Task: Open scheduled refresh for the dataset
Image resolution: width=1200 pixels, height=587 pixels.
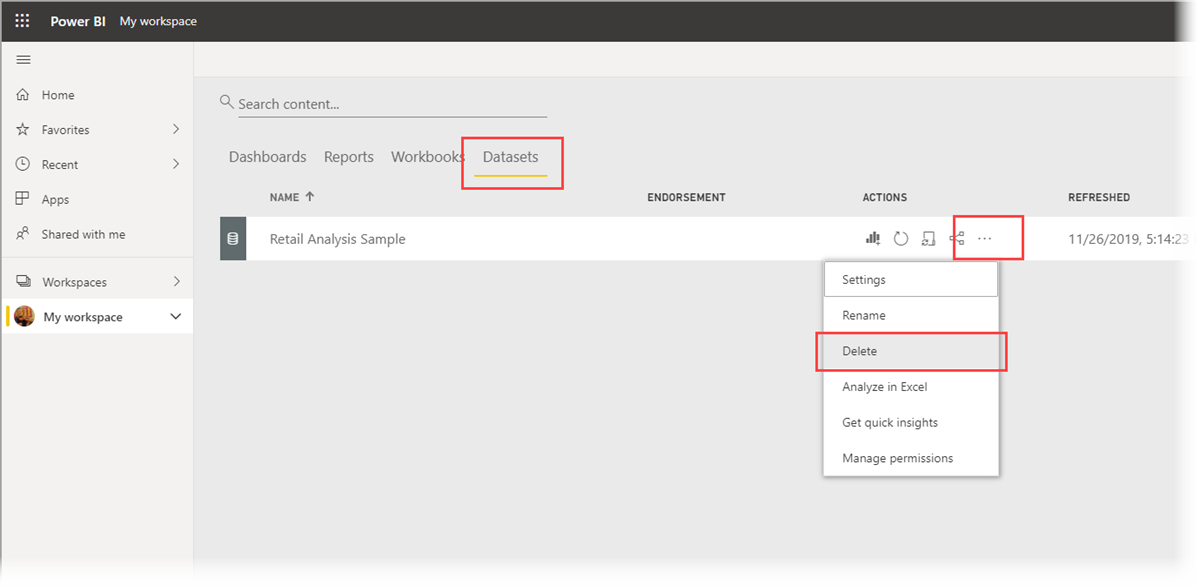Action: pos(928,238)
